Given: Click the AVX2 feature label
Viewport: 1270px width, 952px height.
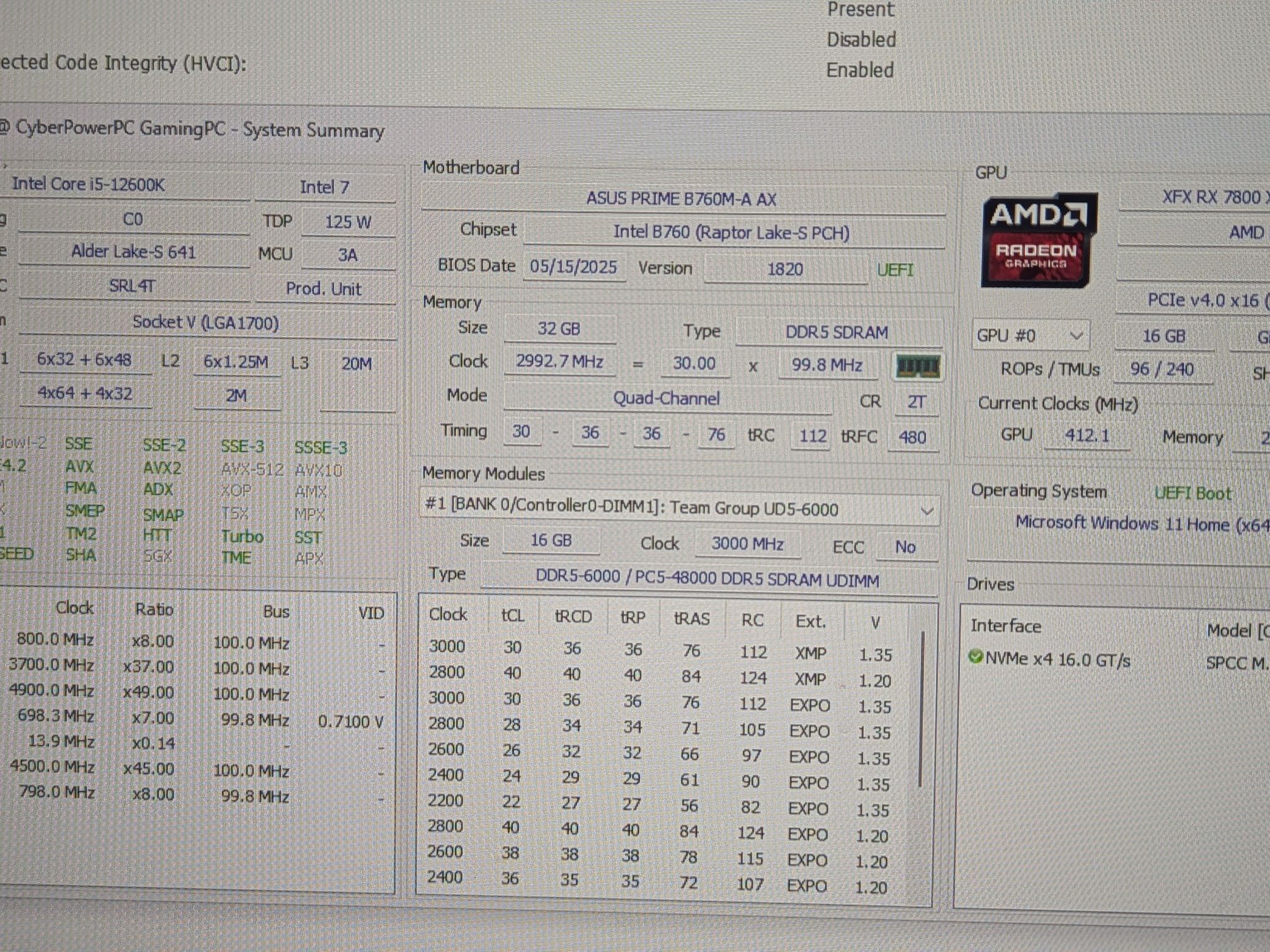Looking at the screenshot, I should coord(162,467).
